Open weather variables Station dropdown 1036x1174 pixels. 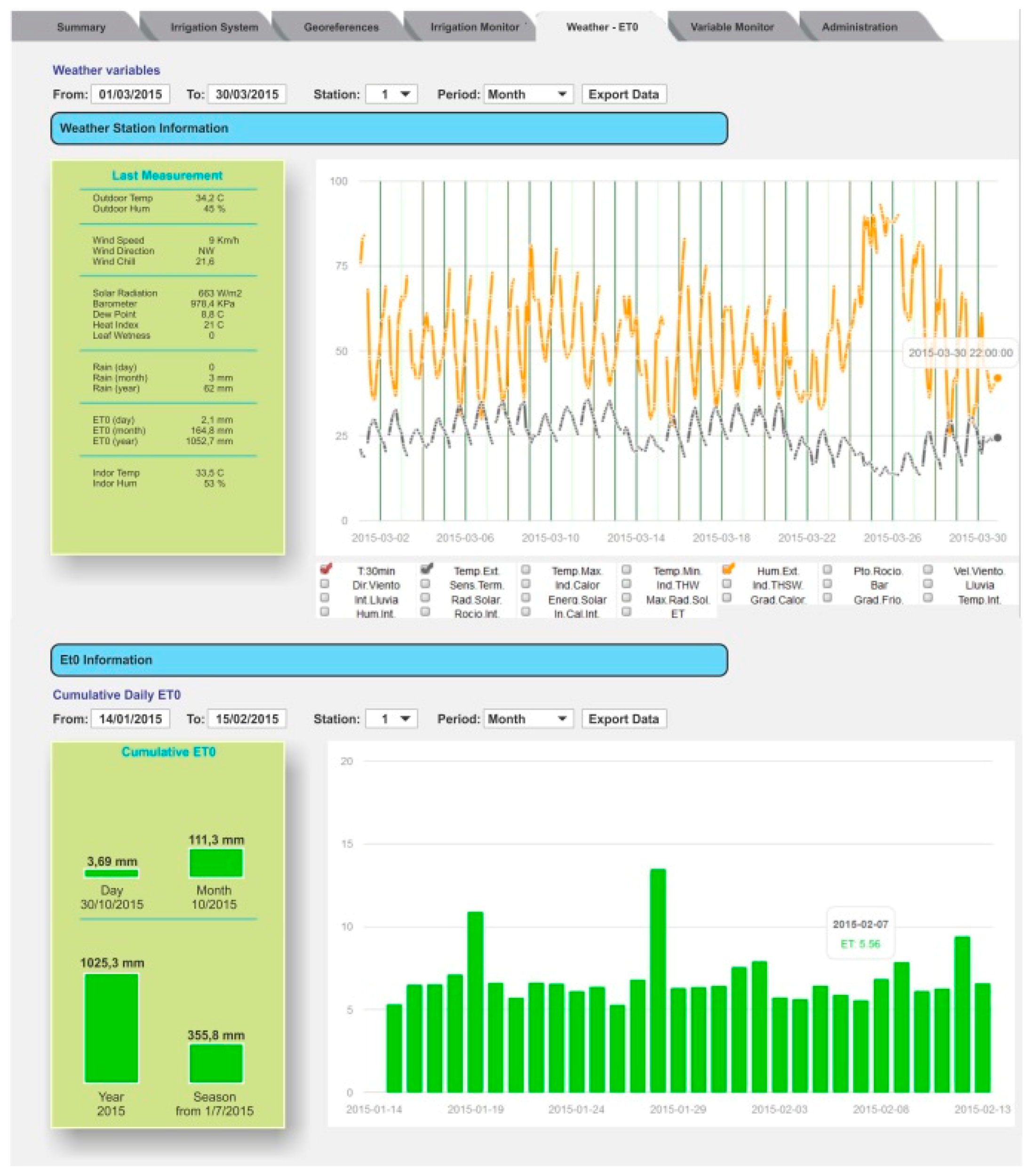391,94
